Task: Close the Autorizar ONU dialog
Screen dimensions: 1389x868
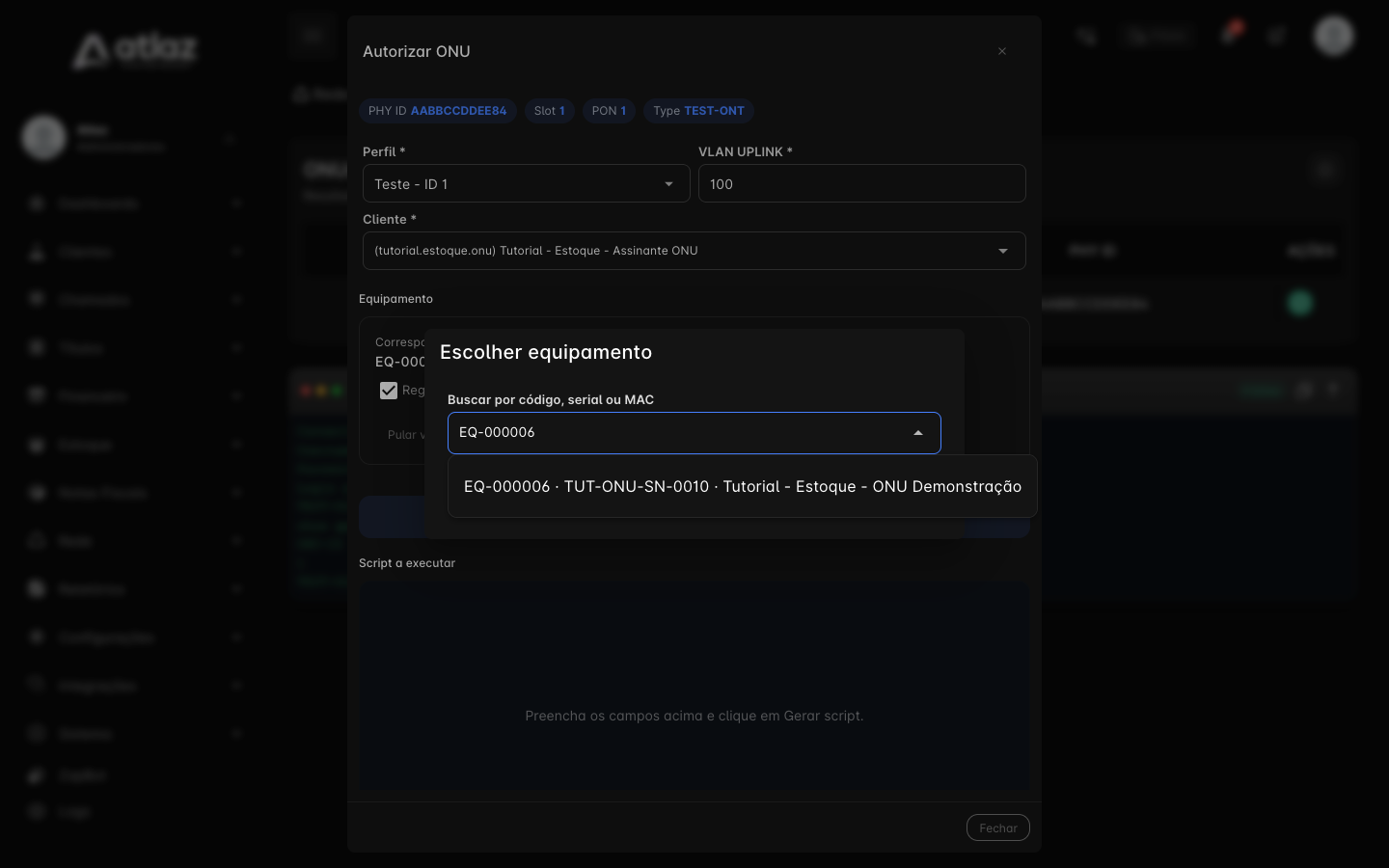Action: [x=1002, y=51]
